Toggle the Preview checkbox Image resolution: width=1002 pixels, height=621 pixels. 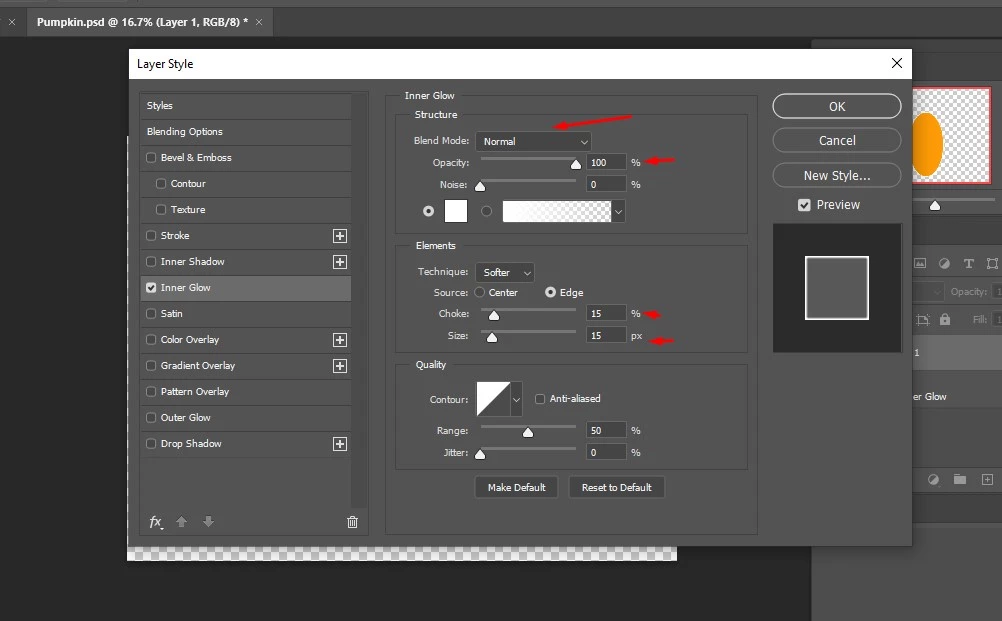804,205
